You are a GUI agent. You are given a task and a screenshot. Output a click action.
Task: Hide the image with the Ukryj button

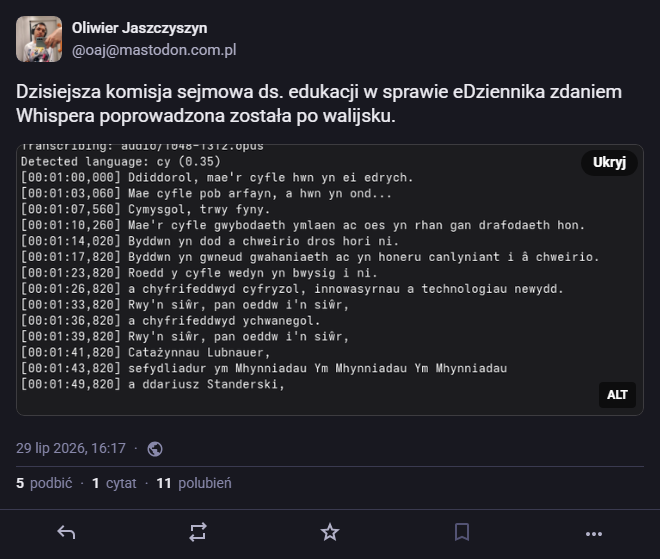coord(609,162)
